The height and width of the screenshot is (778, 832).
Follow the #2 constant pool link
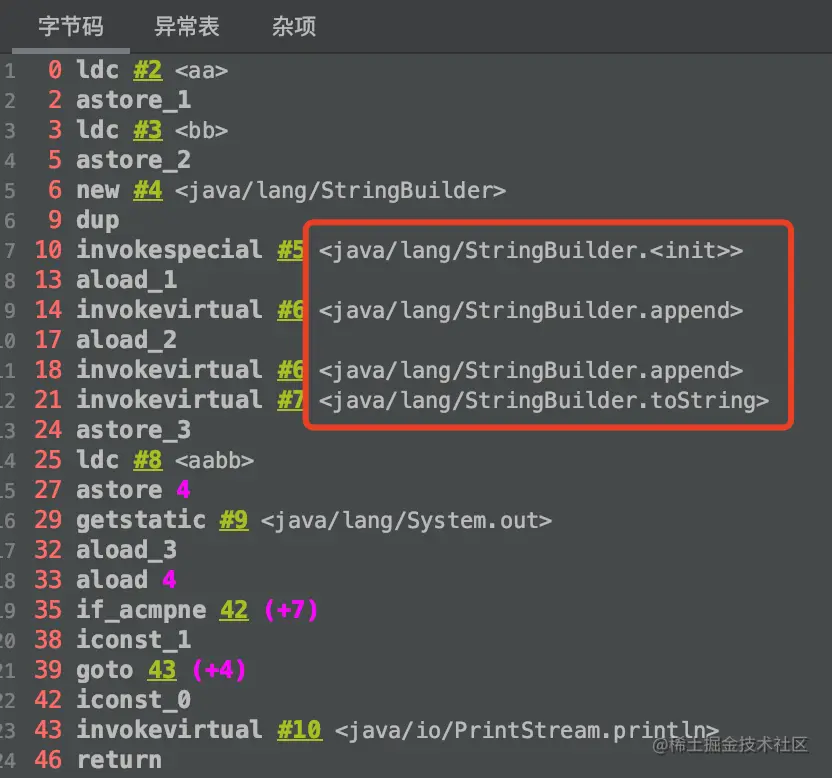click(148, 70)
